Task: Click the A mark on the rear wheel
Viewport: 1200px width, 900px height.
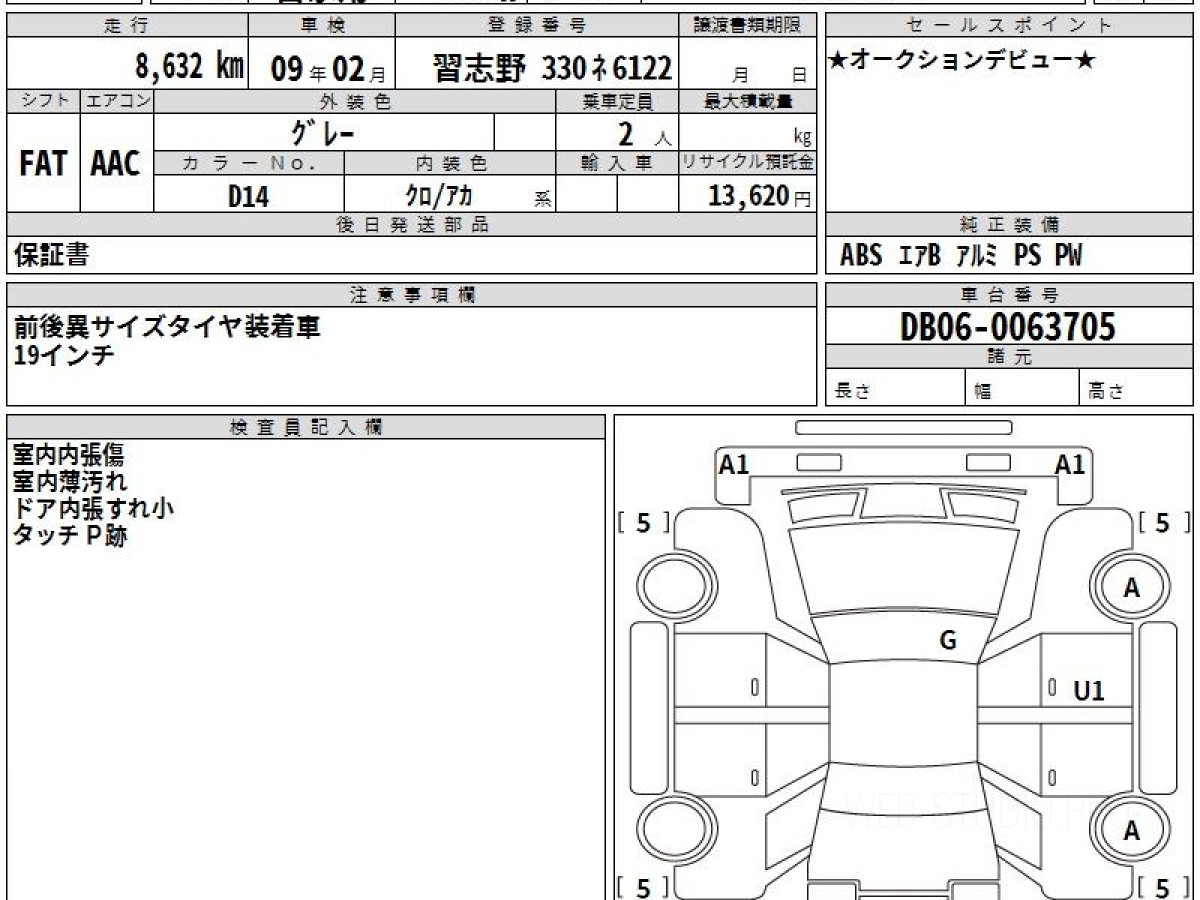Action: pos(1131,831)
